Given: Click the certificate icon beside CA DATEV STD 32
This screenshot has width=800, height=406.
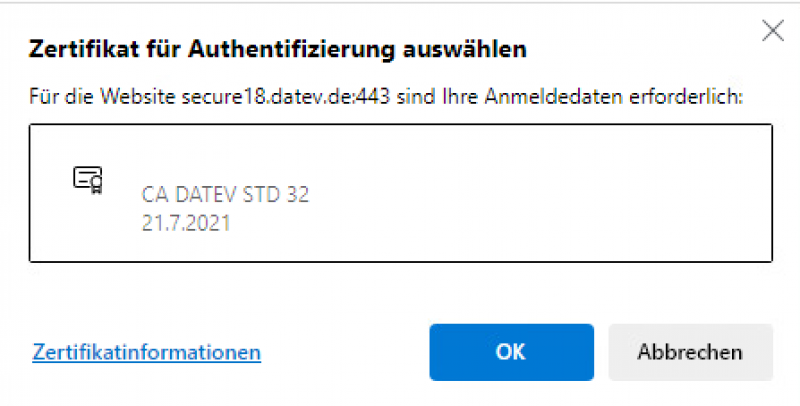Looking at the screenshot, I should pos(88,179).
